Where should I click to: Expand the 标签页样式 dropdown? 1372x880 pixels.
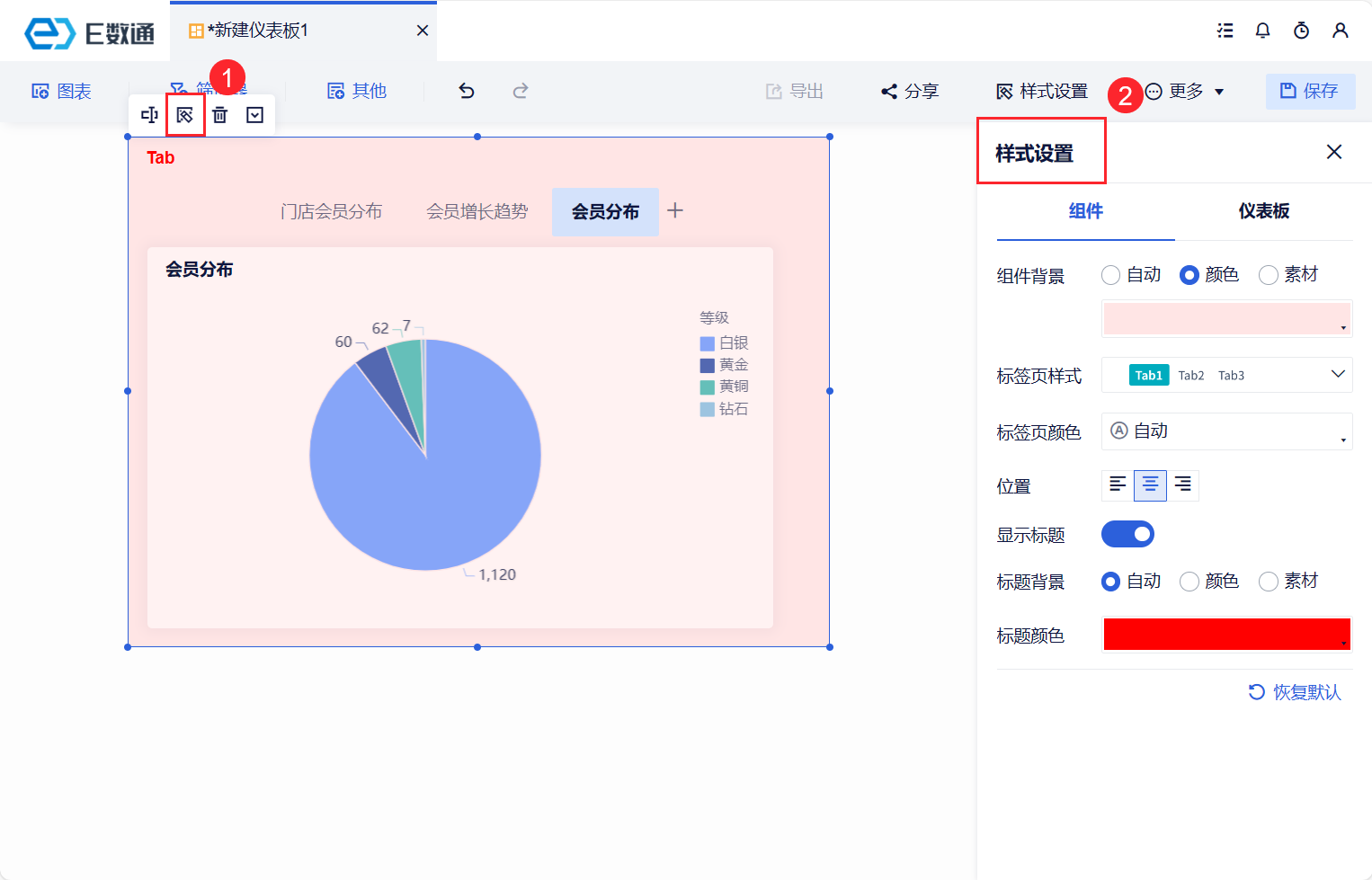[x=1227, y=375]
